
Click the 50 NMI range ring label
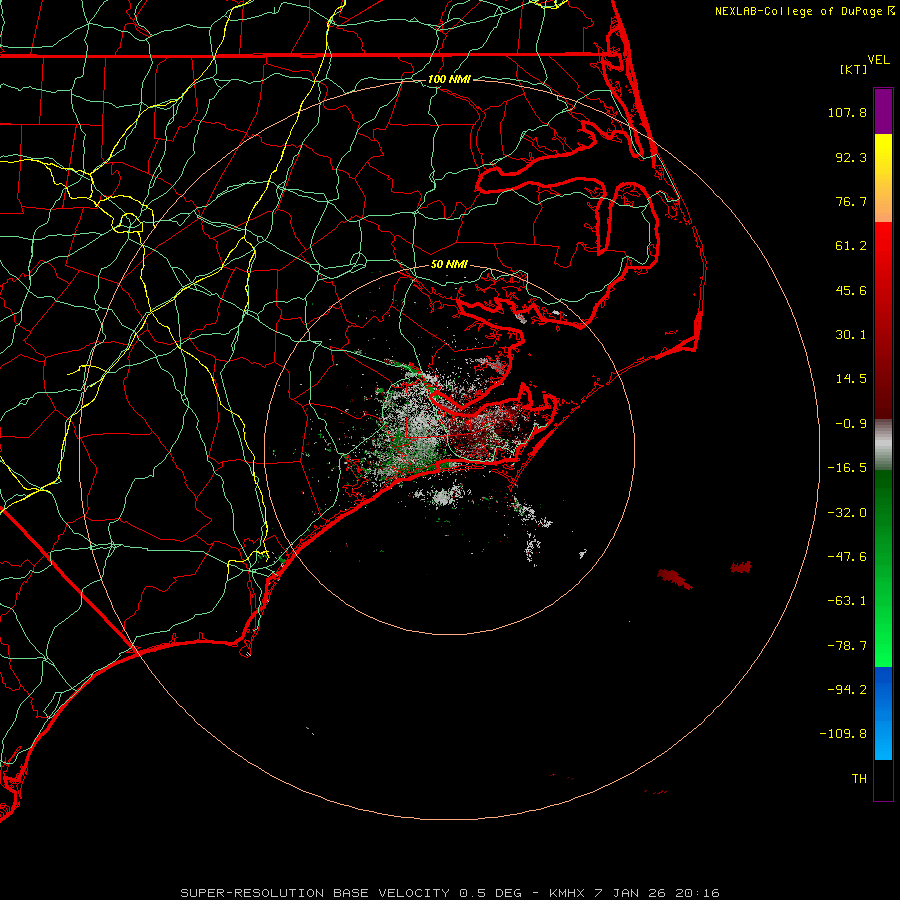(449, 264)
